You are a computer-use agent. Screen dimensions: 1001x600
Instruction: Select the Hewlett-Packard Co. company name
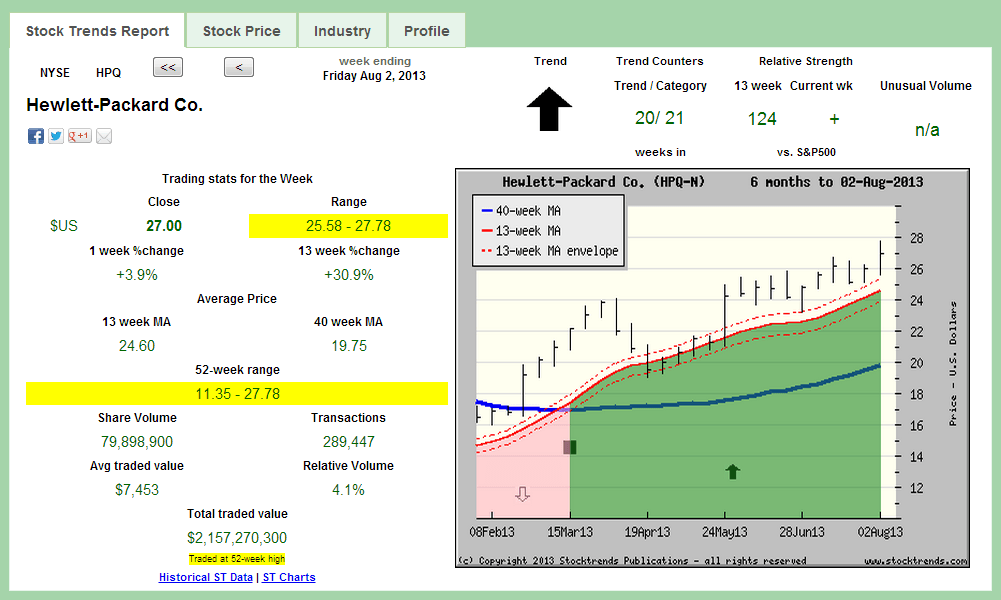114,105
